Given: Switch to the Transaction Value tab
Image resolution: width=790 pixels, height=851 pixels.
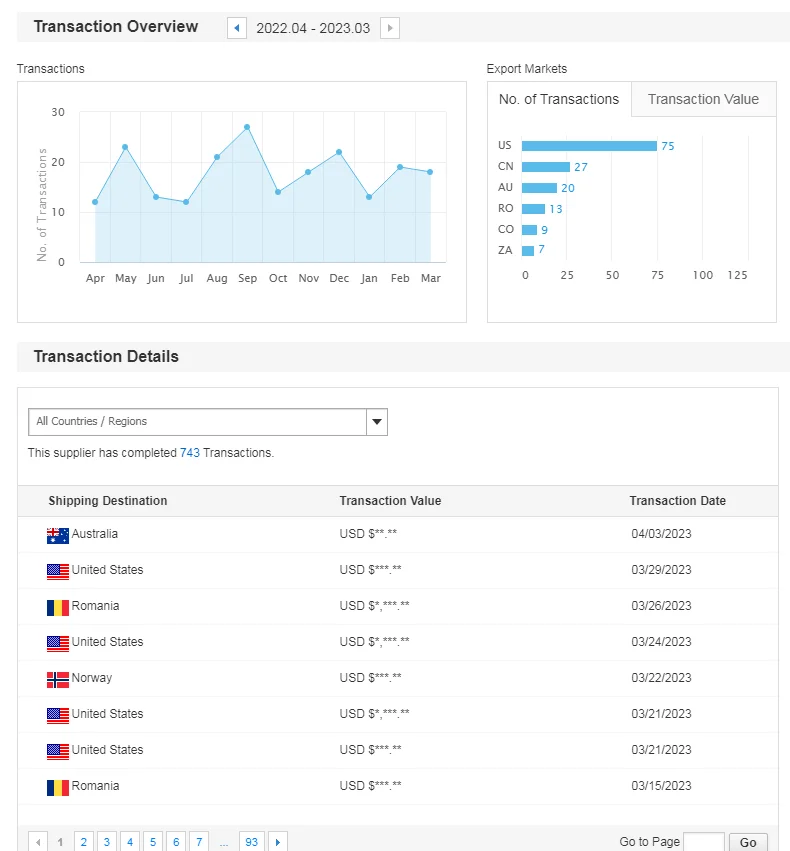Looking at the screenshot, I should coord(703,99).
